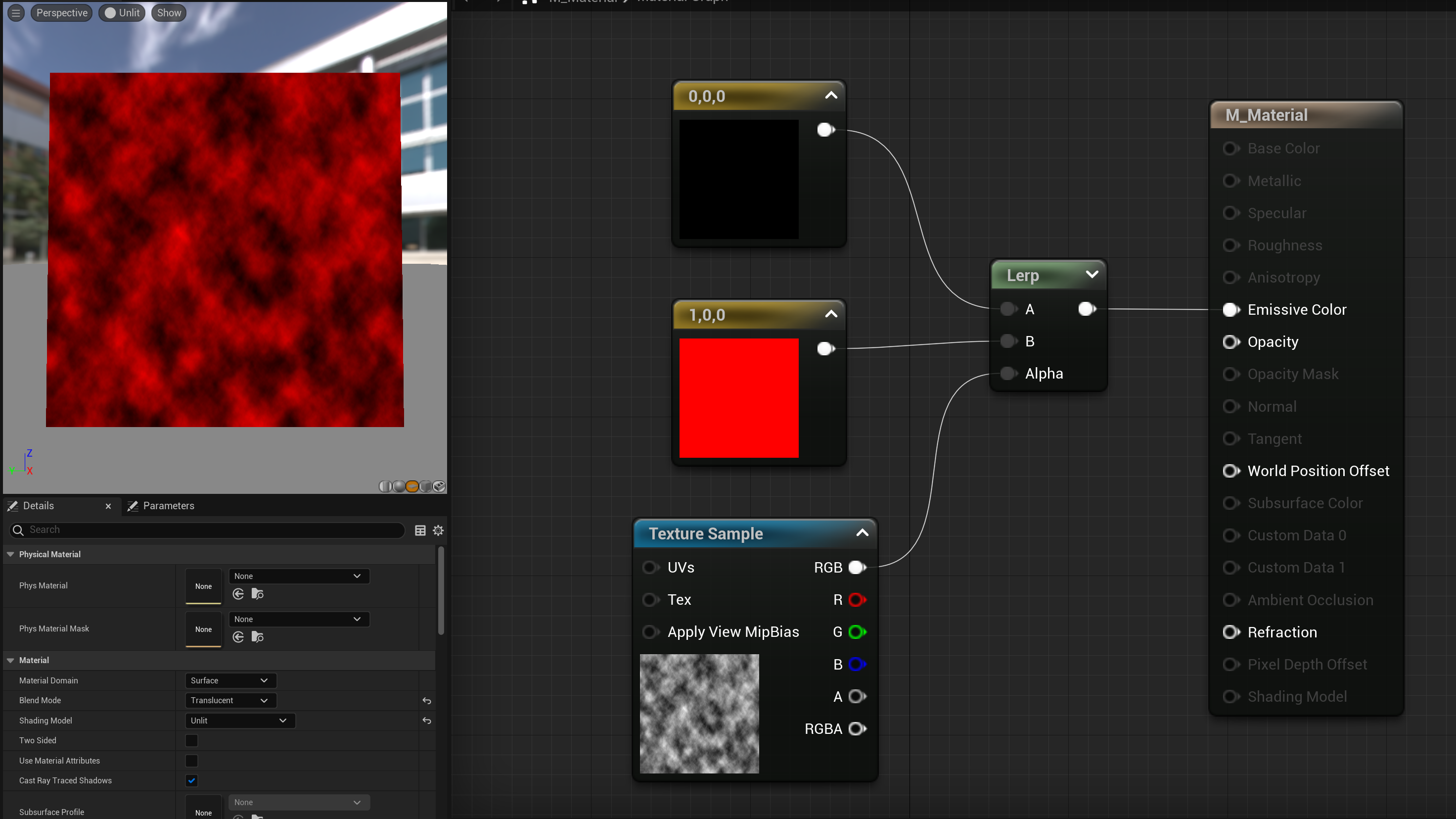Screen dimensions: 1456x819
Task: Uncheck Cast Ray Traced Shadows
Action: pos(191,780)
